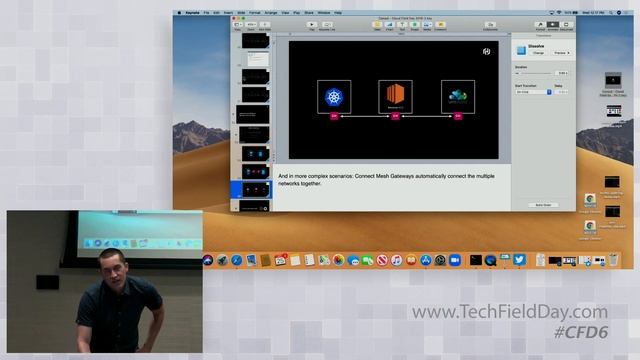Open Launchpad from the dock

(222, 260)
